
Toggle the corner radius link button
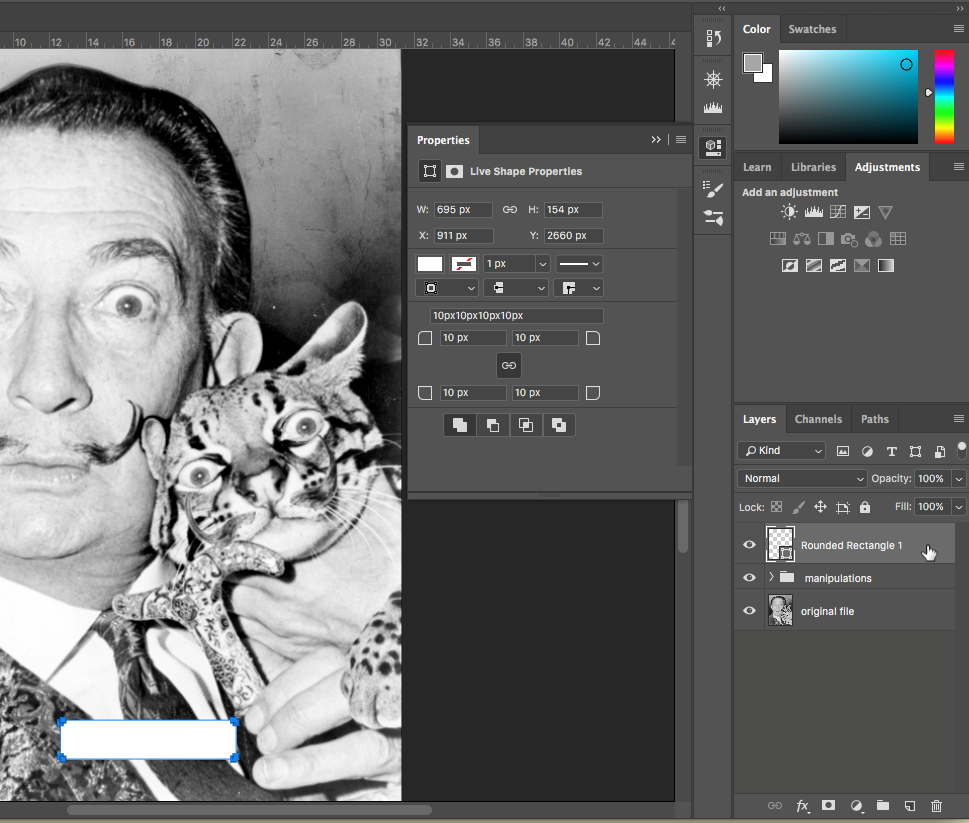[x=509, y=365]
